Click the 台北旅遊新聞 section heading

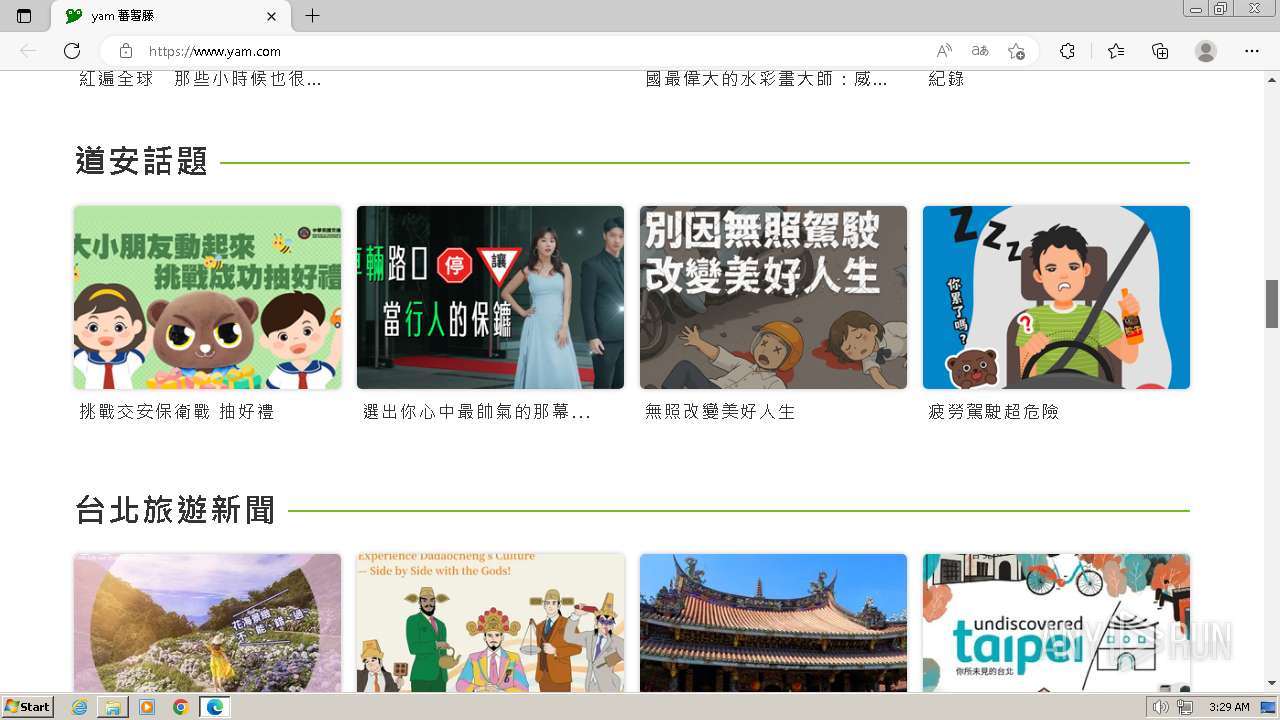175,510
